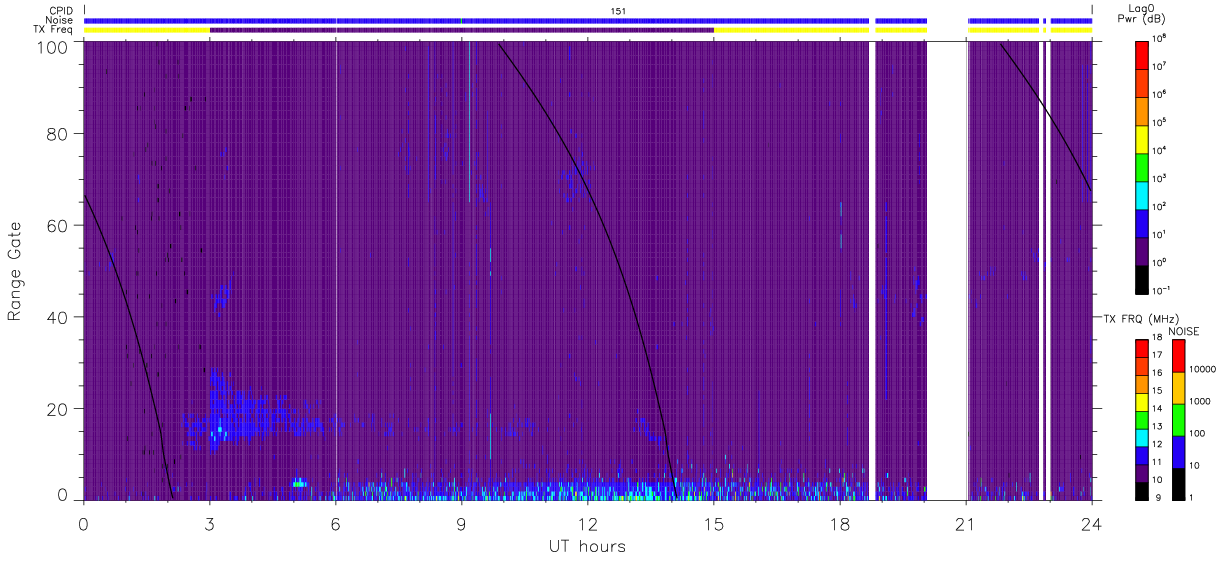Click the '80' tick on Range Gate axis
Viewport: 1228px width, 567px height.
(x=59, y=133)
